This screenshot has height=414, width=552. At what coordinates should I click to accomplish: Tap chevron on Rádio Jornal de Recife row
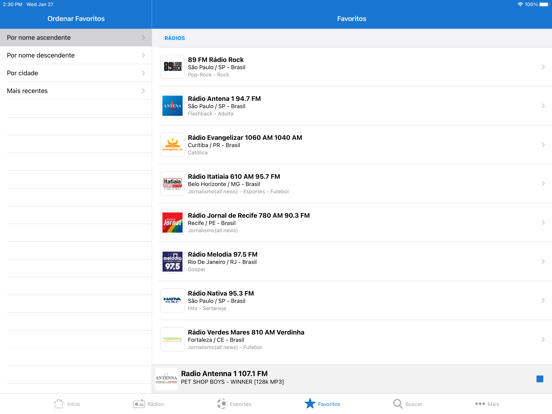click(543, 222)
